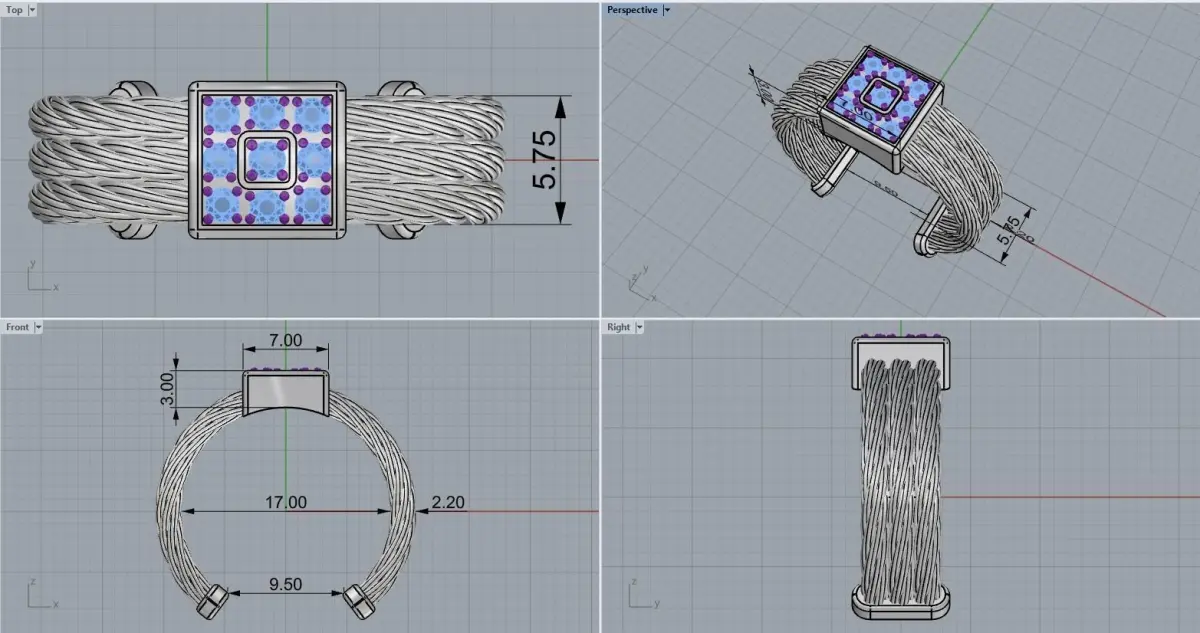This screenshot has width=1200, height=633.
Task: Open the Front viewport menu arrow
Action: (38, 327)
